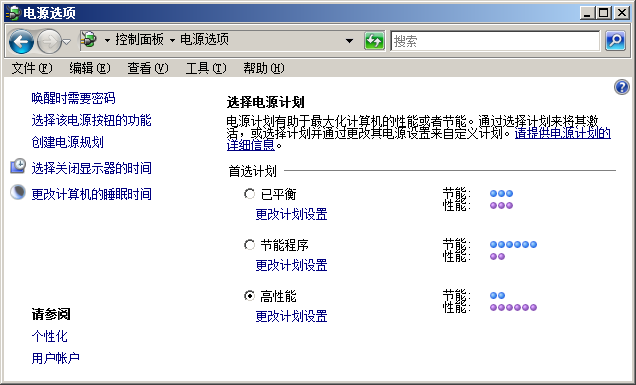Click the magnifier search button

(615, 41)
